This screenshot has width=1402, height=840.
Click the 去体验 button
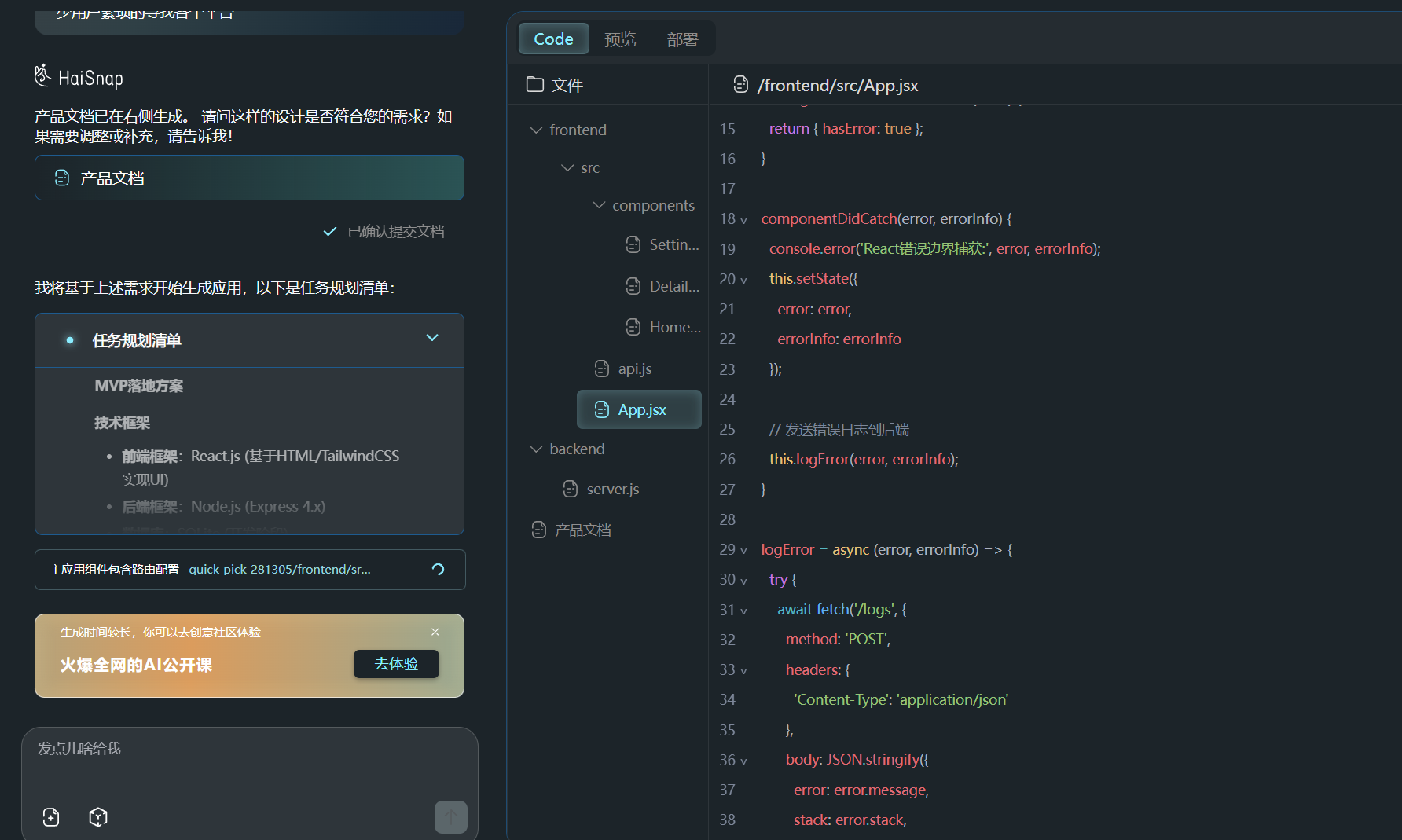(x=396, y=664)
